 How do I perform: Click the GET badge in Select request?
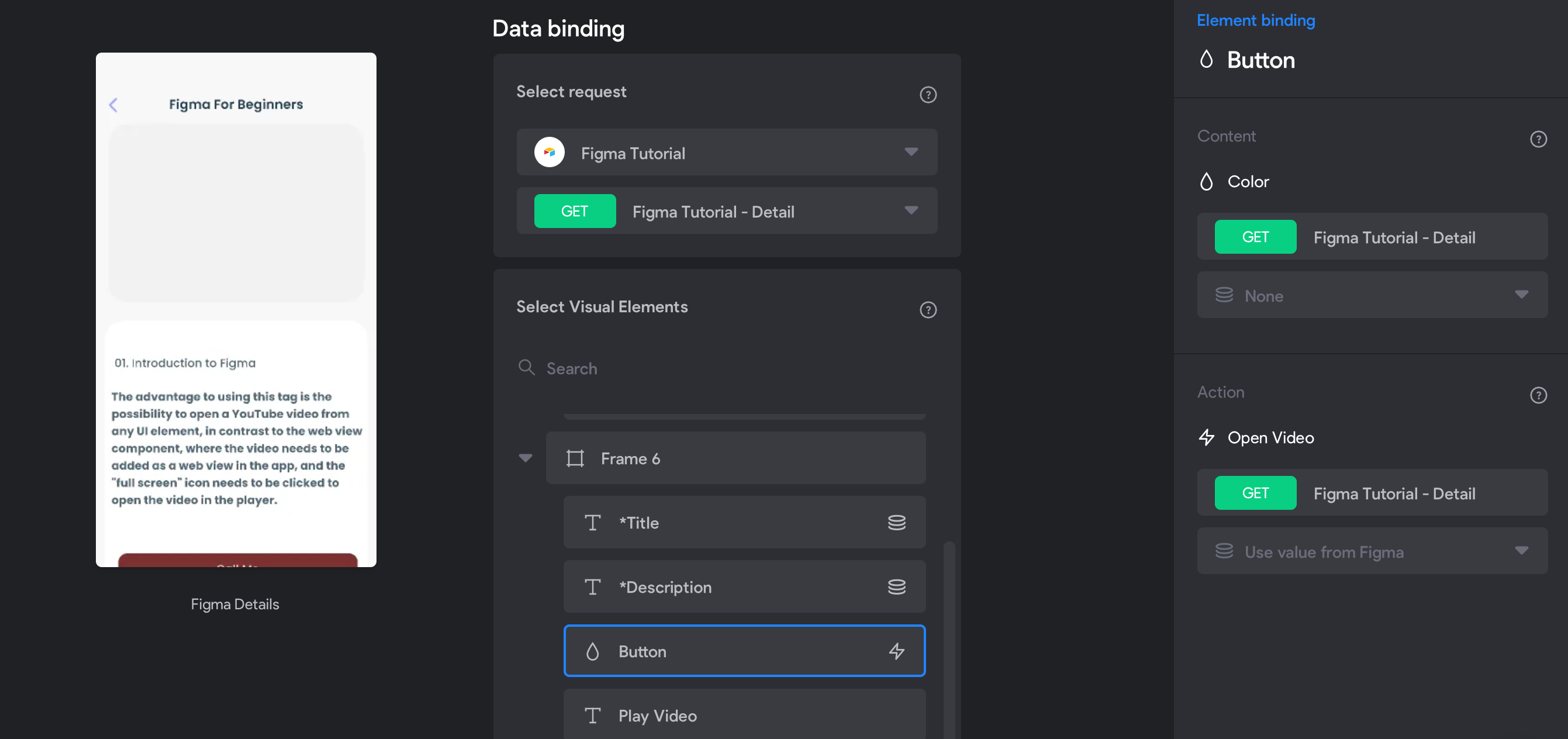[575, 211]
